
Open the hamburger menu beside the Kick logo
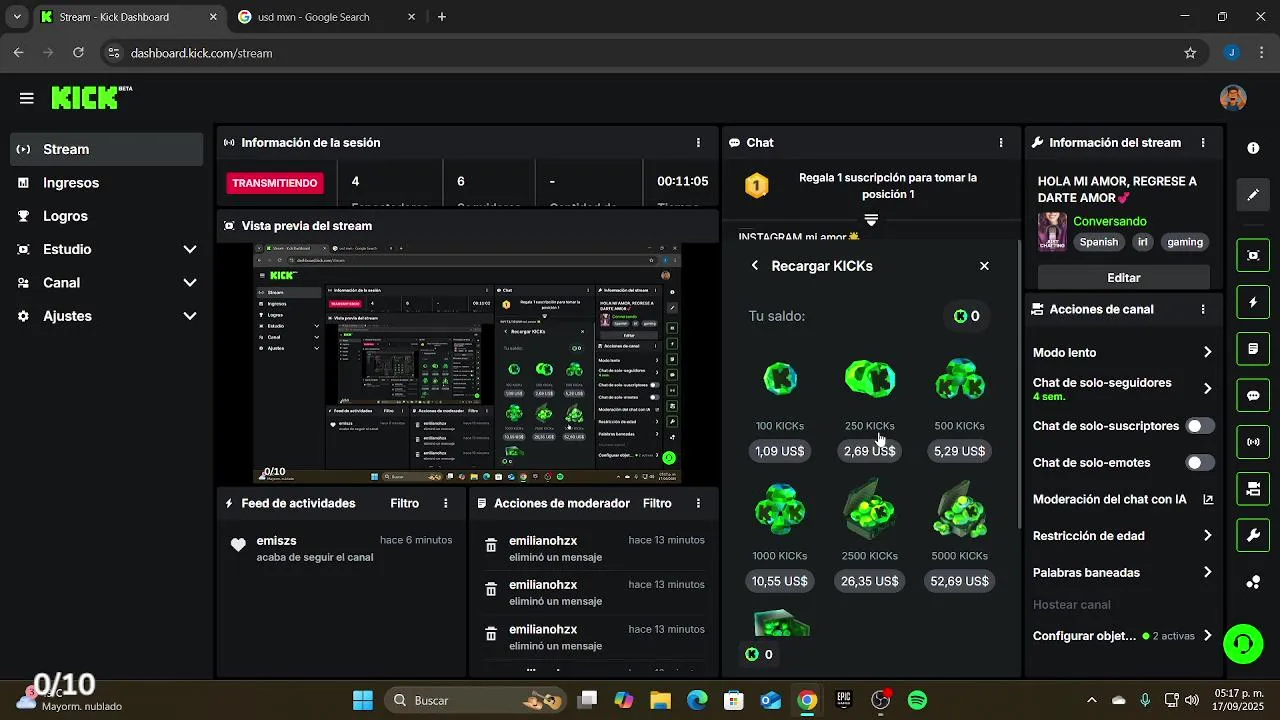coord(27,98)
